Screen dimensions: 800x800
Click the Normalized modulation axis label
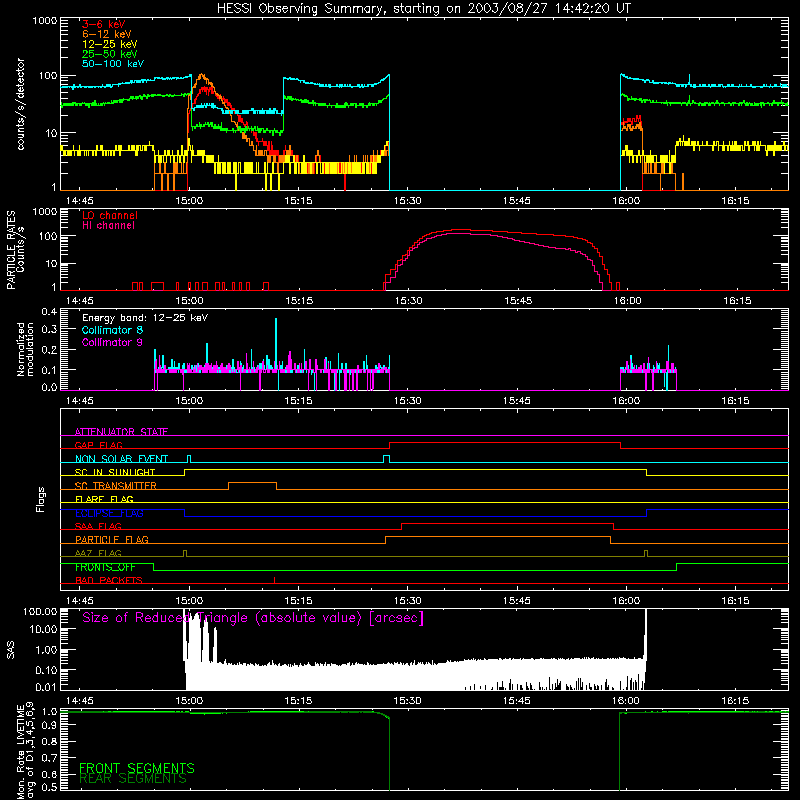click(x=26, y=349)
